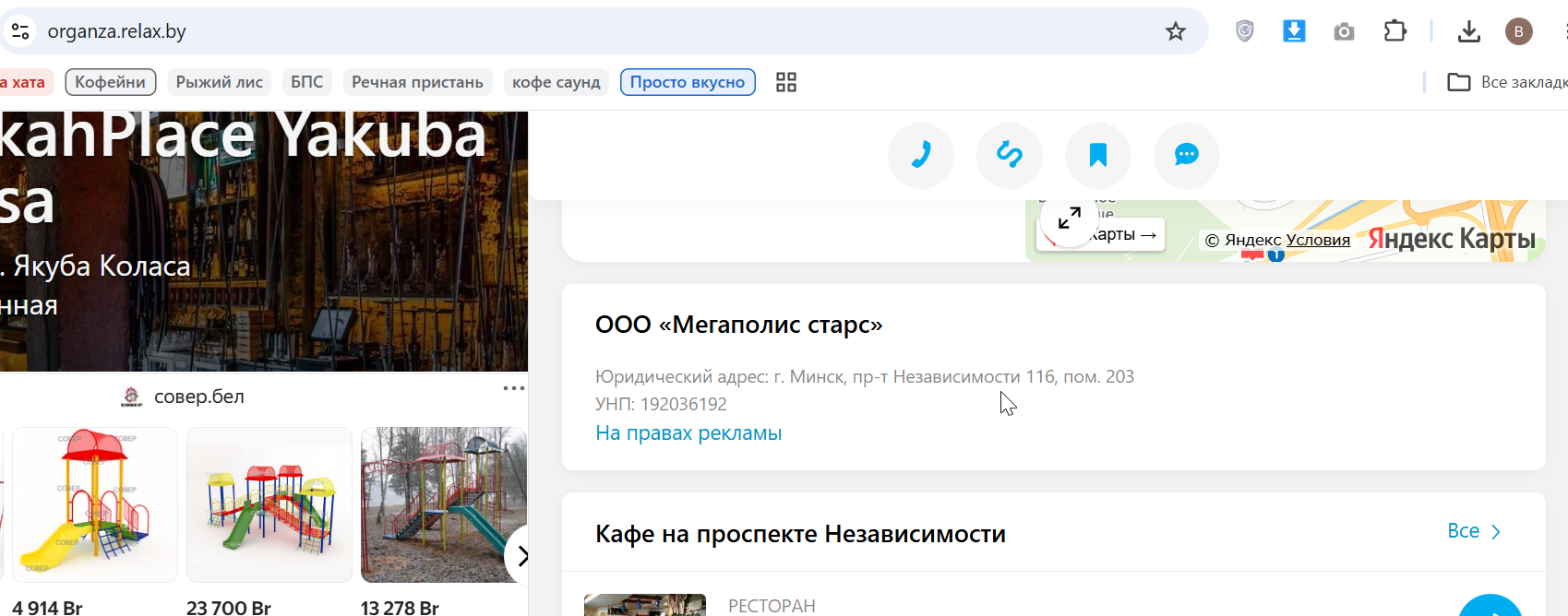
Task: Open the Речная пристань bookmark
Action: [x=417, y=82]
